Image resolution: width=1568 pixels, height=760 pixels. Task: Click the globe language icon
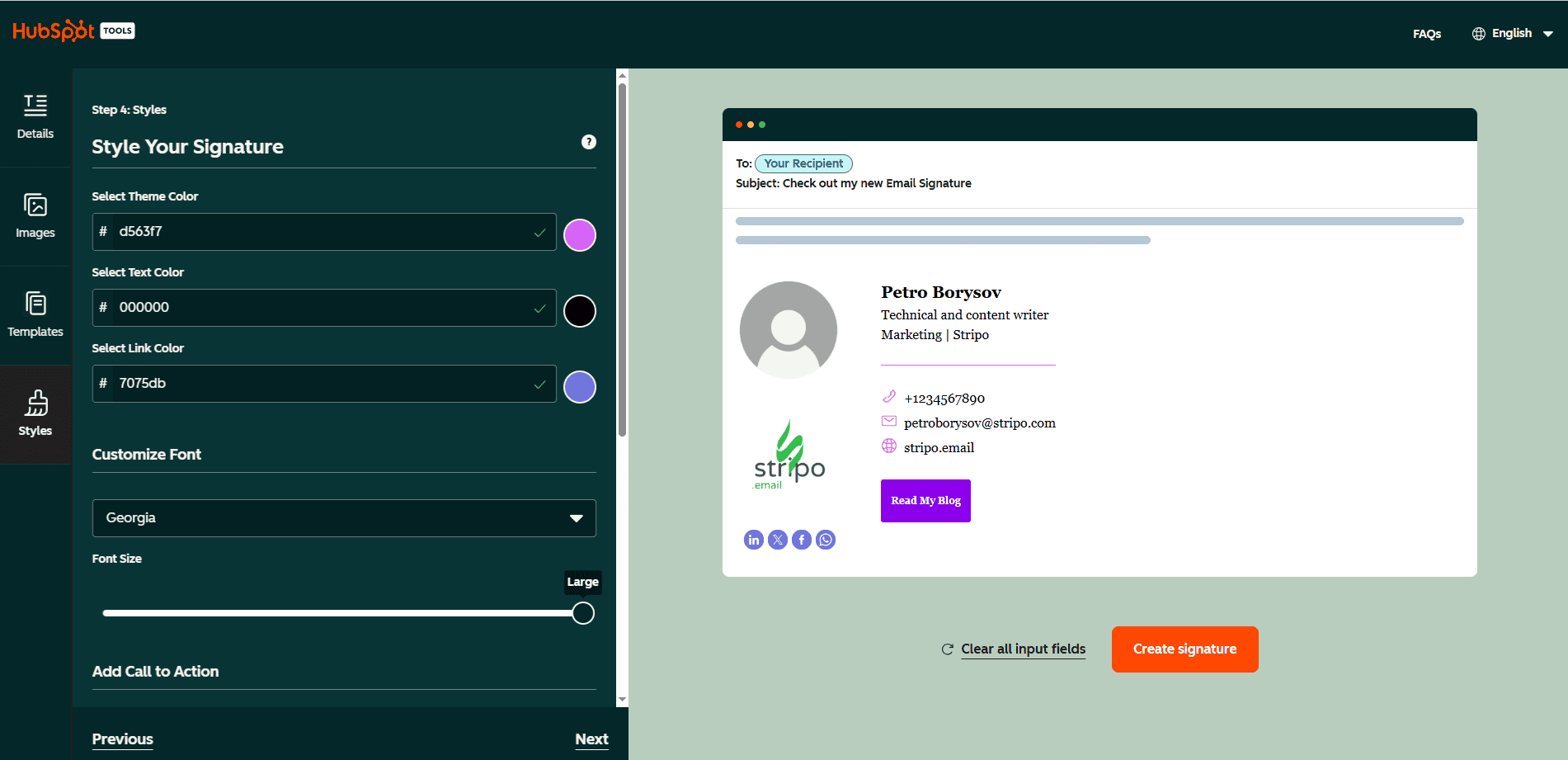(1479, 34)
